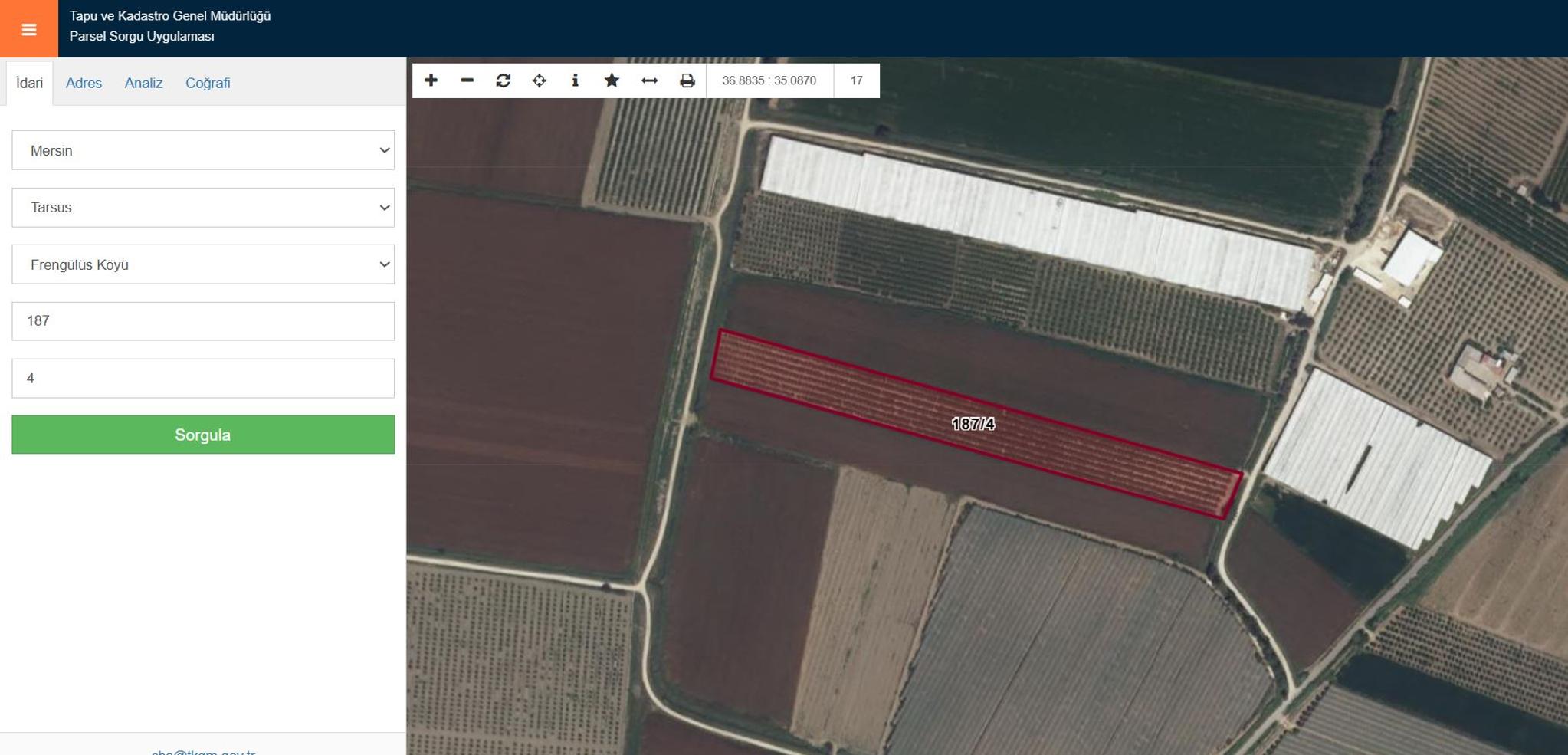Switch to the Adres tab
Viewport: 1568px width, 755px height.
(x=84, y=83)
